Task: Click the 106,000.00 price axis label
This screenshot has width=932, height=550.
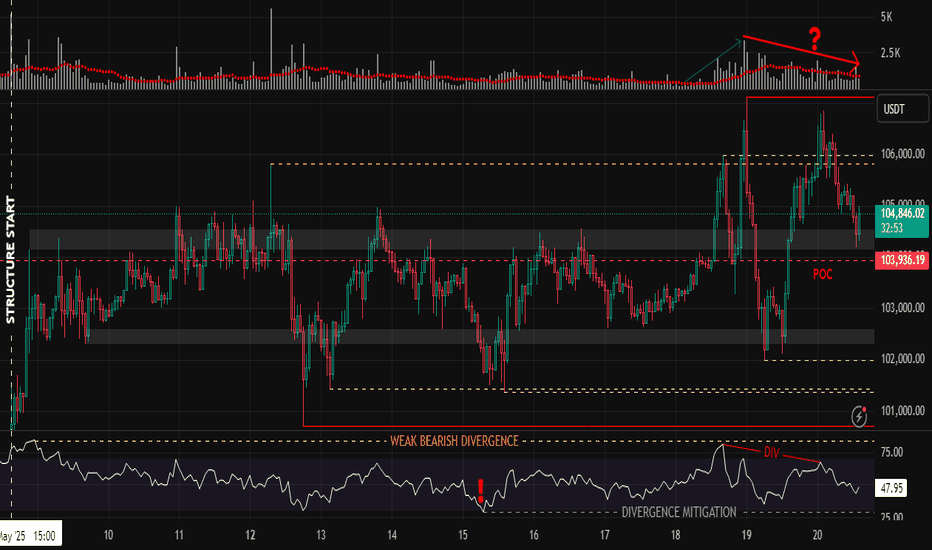Action: click(x=902, y=154)
